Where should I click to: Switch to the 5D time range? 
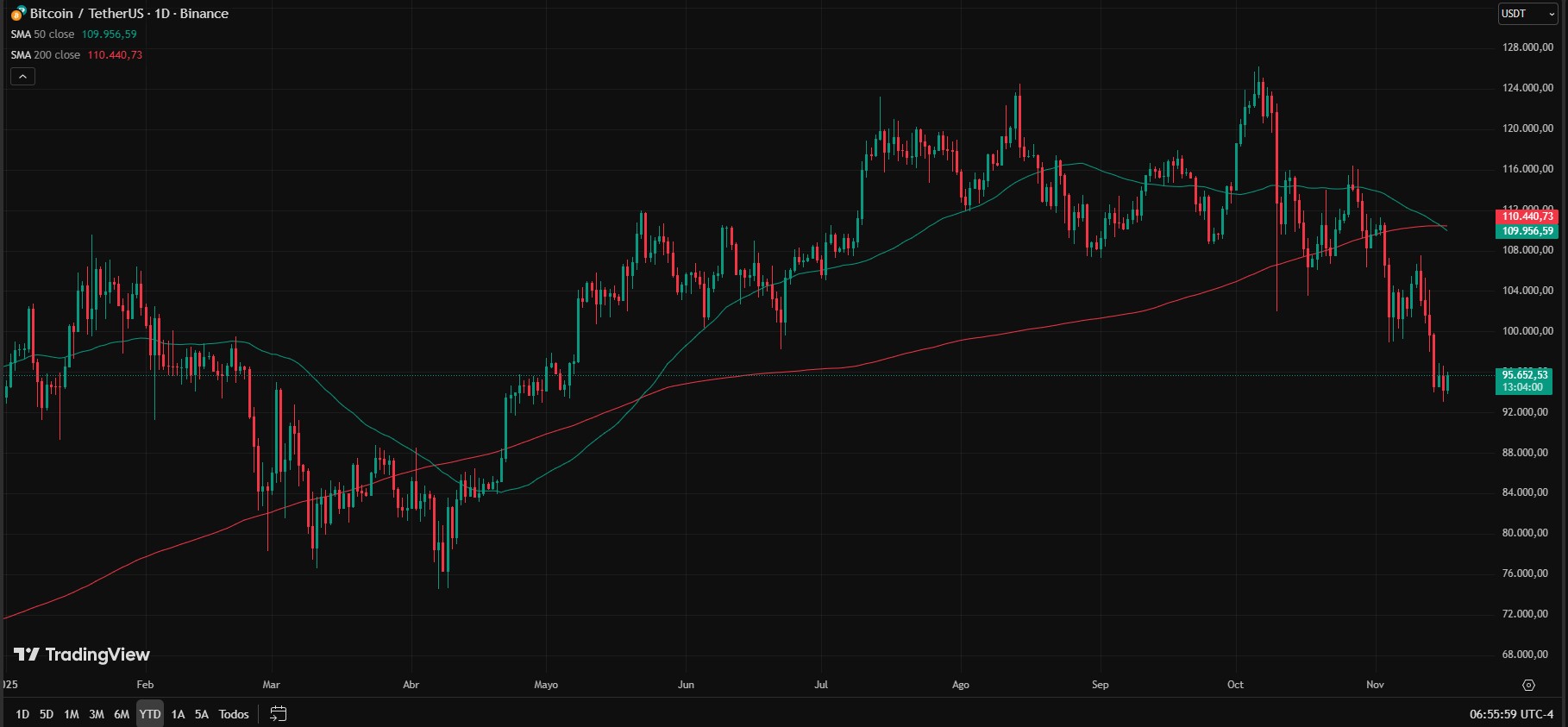47,714
